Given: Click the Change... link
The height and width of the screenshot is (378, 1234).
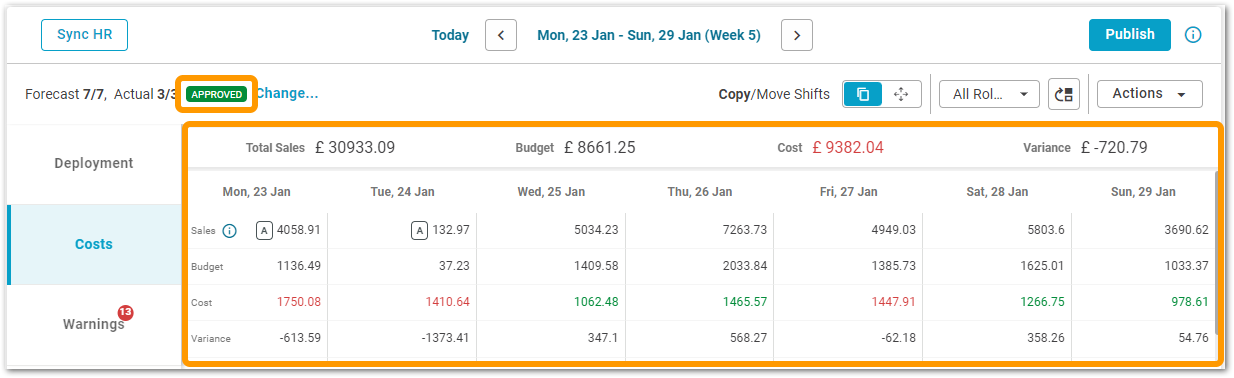Looking at the screenshot, I should (287, 94).
